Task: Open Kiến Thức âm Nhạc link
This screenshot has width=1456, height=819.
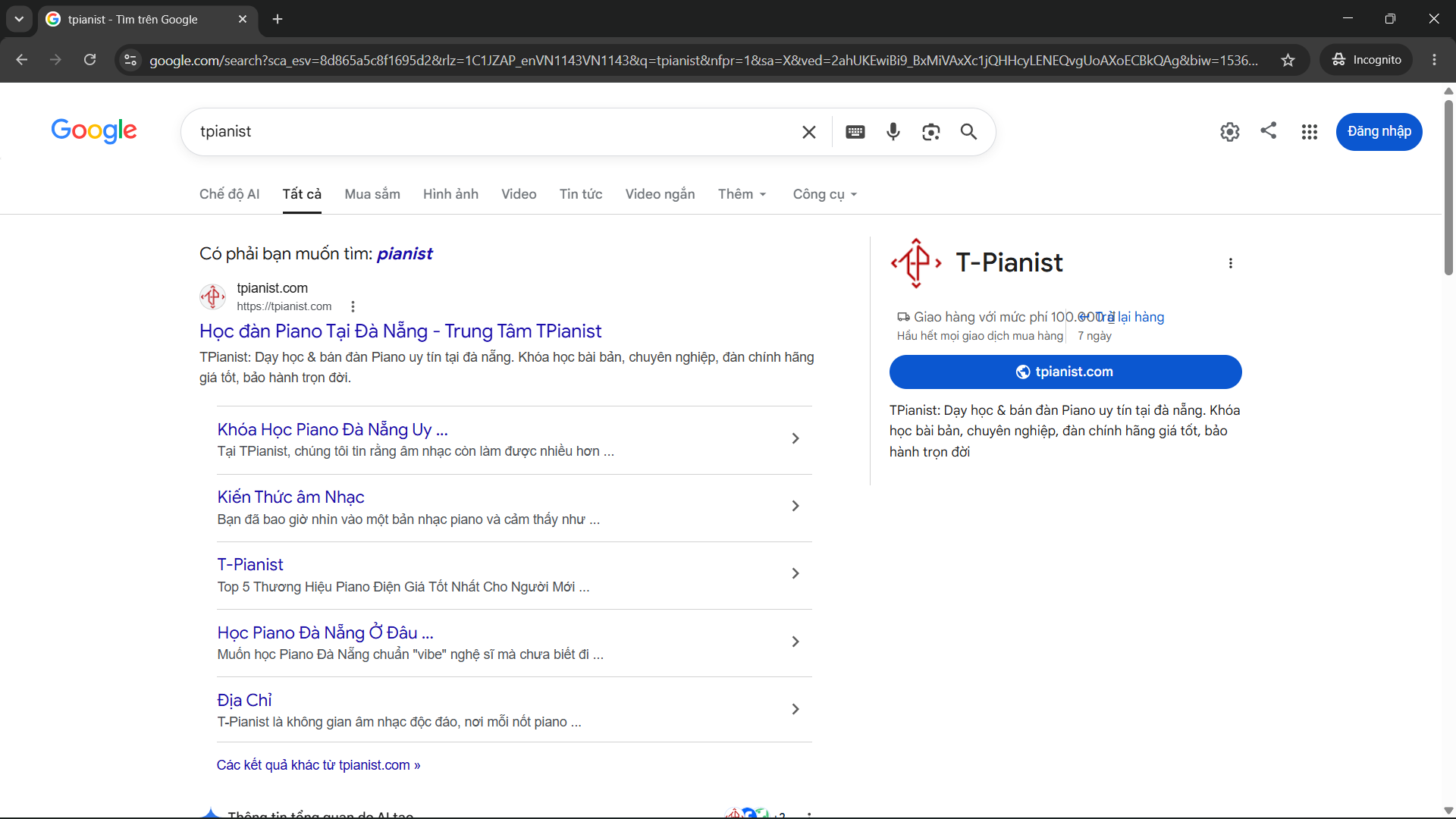Action: 290,497
